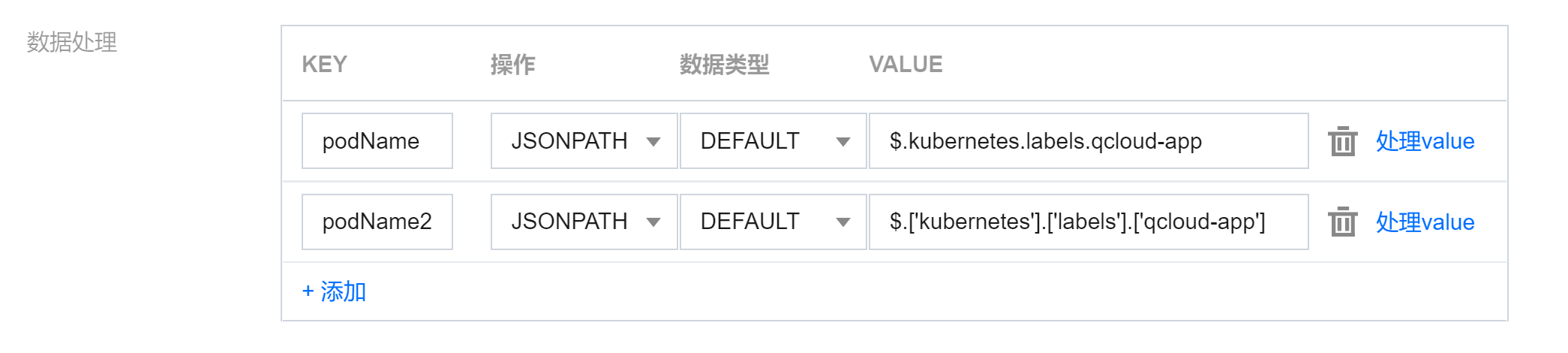Open 处理value link in podName row
This screenshot has height=353, width=1568.
[x=1425, y=141]
